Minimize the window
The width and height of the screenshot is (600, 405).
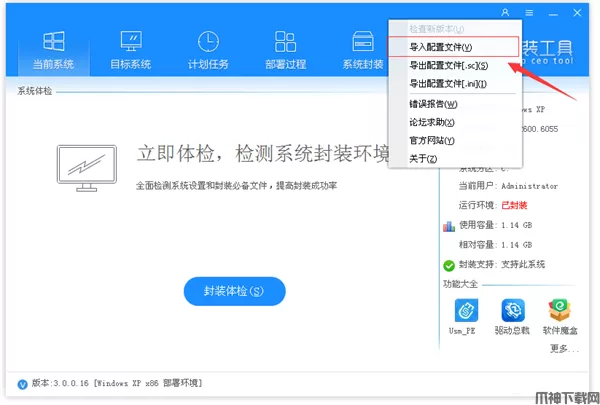click(x=553, y=13)
